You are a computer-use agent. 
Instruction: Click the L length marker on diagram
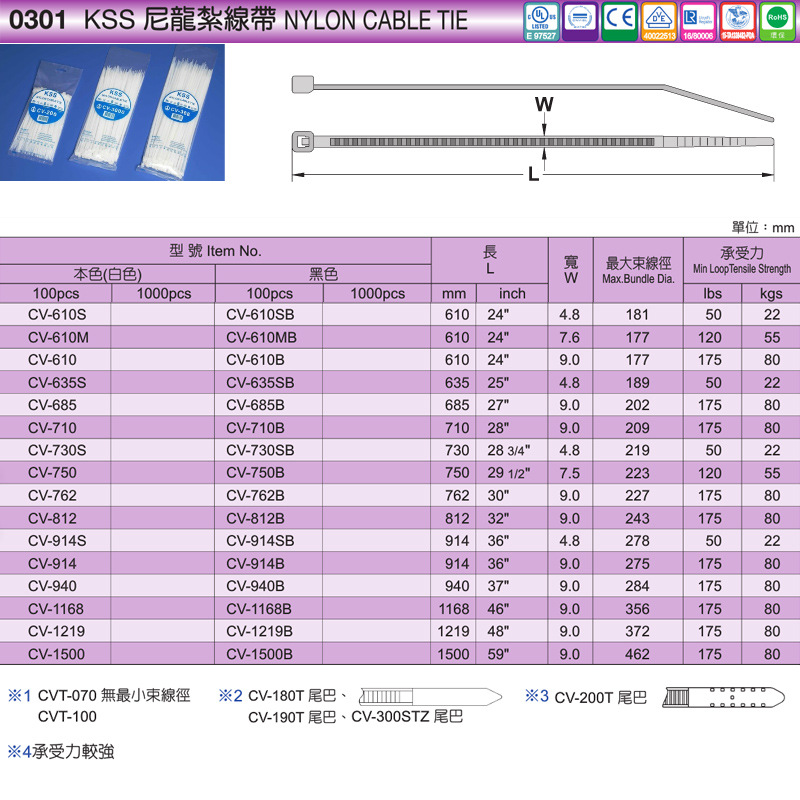pyautogui.click(x=533, y=174)
